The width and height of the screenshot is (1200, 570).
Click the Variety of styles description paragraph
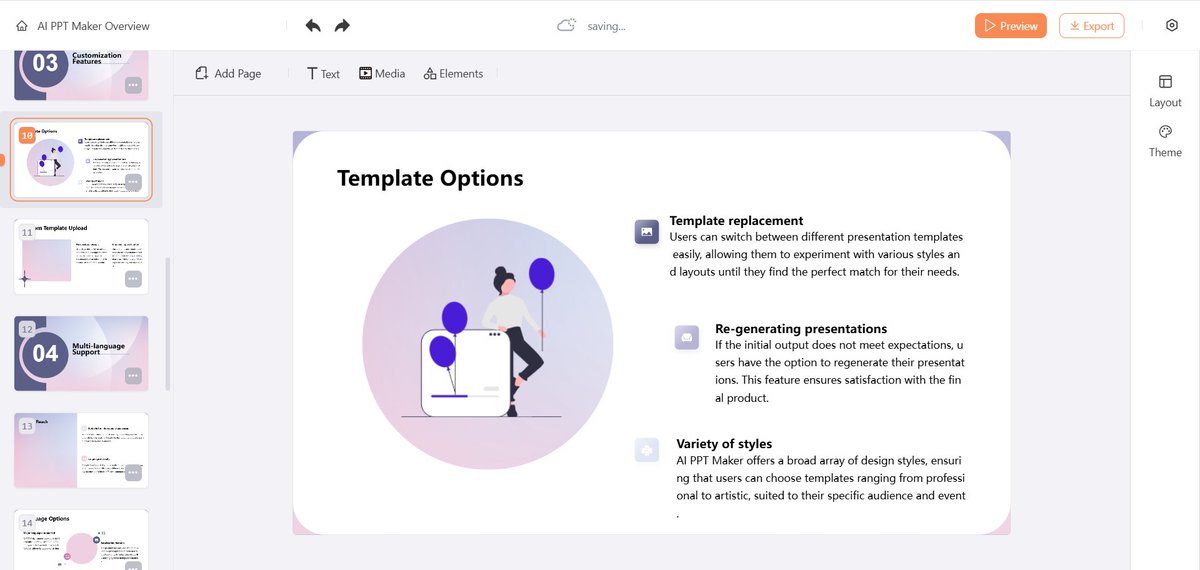821,486
